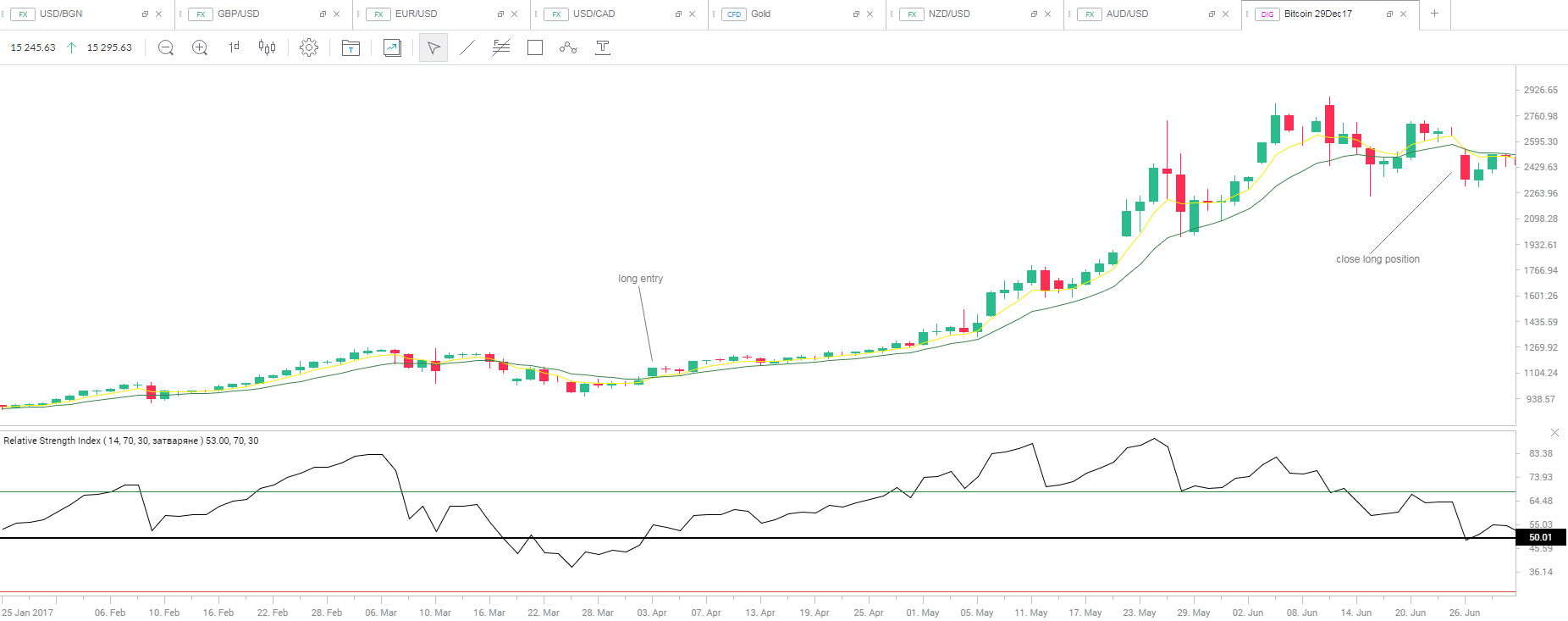Switch to the EUR/USD tab
Screen dimensions: 1568x621
416,14
